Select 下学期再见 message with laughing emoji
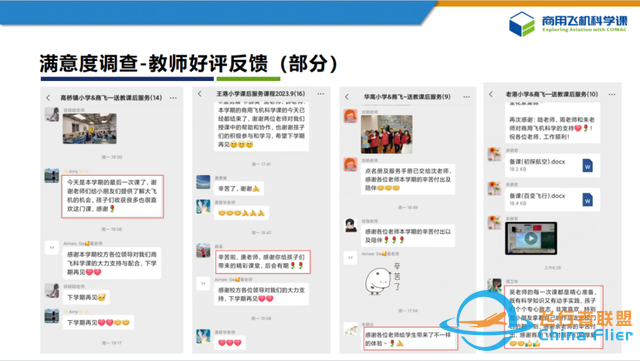640x361 pixels. (x=86, y=297)
